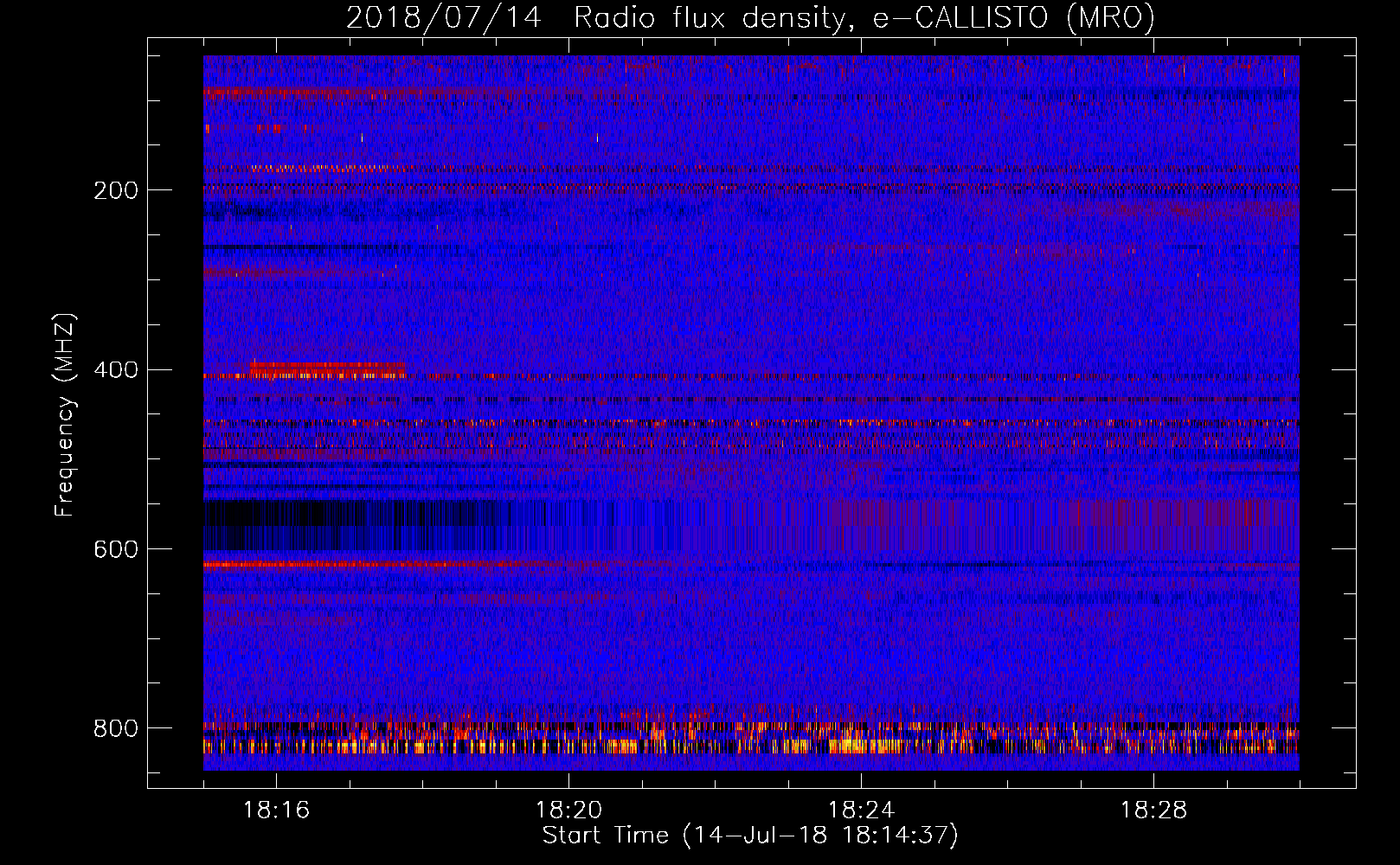
Task: Click the 18:24 time tick label
Action: tap(861, 811)
